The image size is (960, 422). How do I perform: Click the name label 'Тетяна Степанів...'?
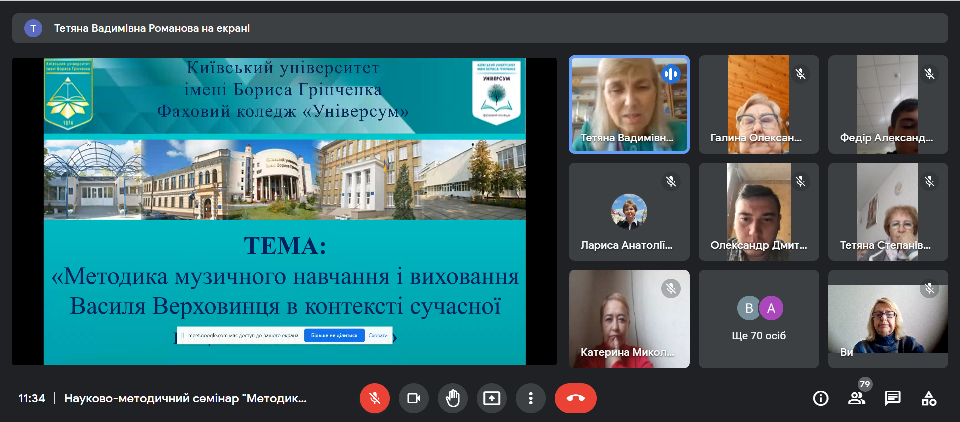coord(885,246)
